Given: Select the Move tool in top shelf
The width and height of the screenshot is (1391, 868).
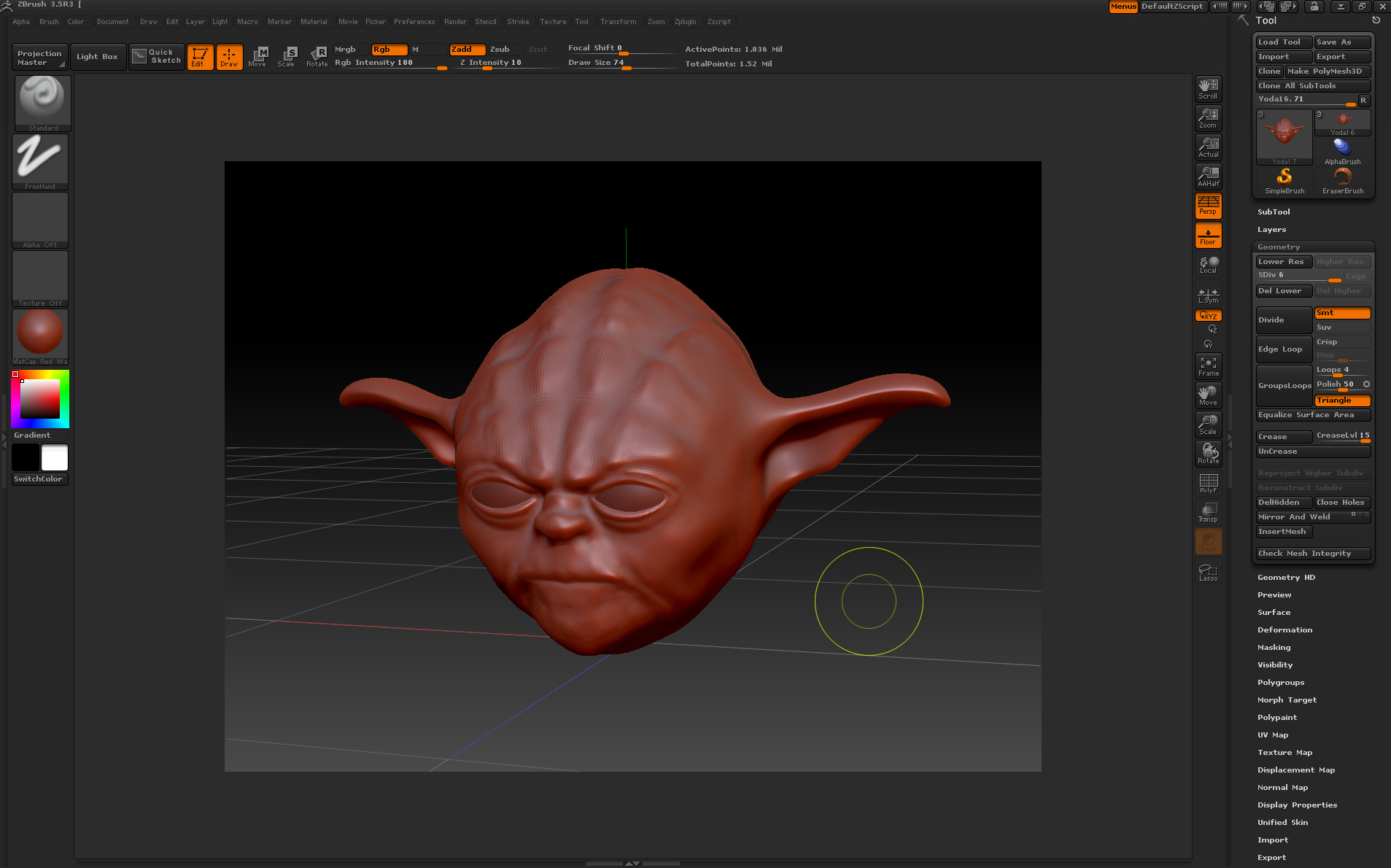Looking at the screenshot, I should (x=257, y=57).
